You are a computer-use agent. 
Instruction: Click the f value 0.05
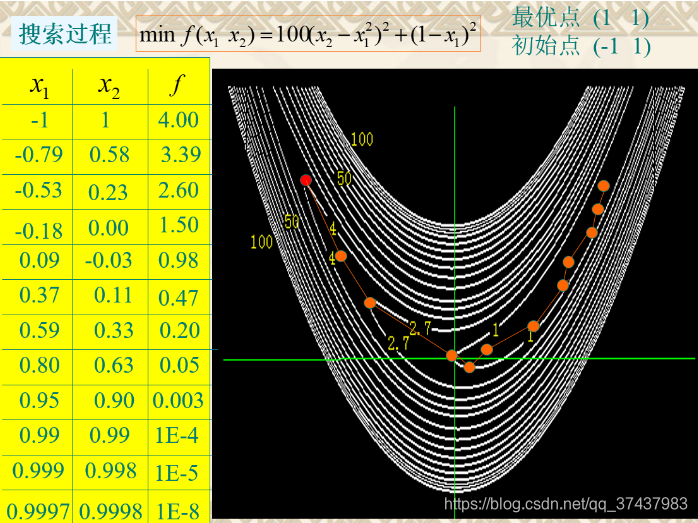point(179,365)
